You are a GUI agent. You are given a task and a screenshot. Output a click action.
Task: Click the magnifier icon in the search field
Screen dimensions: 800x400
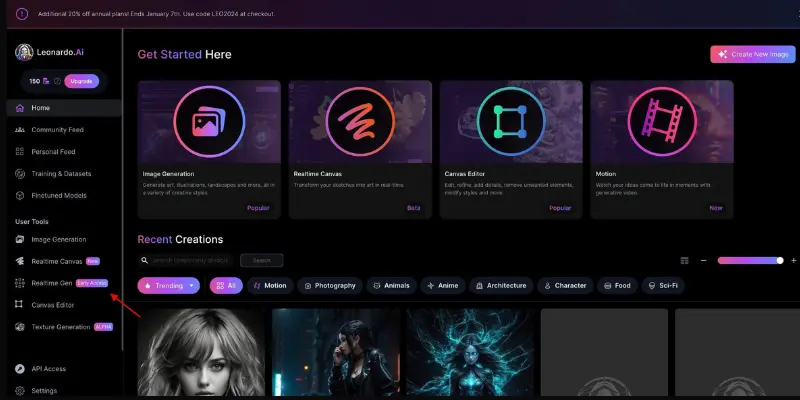pos(145,260)
